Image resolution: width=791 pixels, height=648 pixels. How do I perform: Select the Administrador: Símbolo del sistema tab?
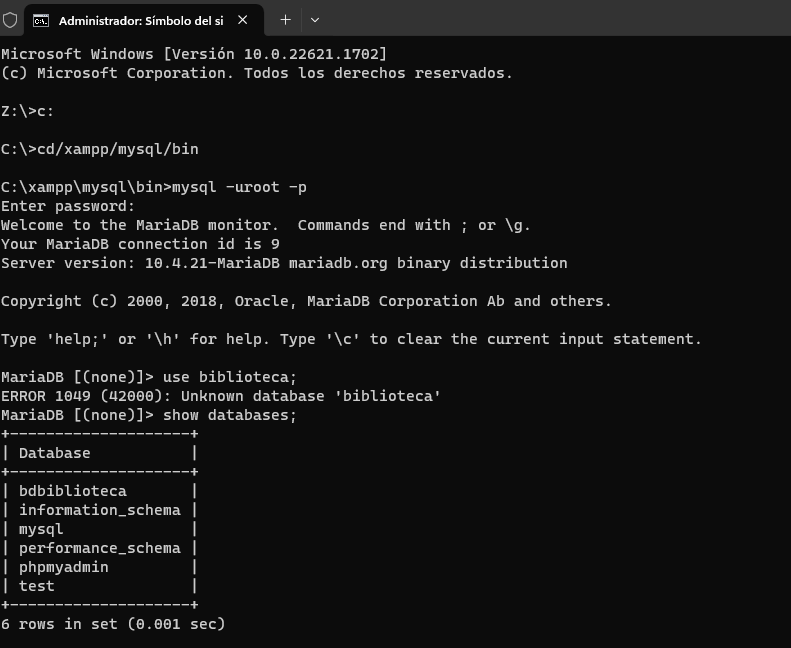point(140,20)
